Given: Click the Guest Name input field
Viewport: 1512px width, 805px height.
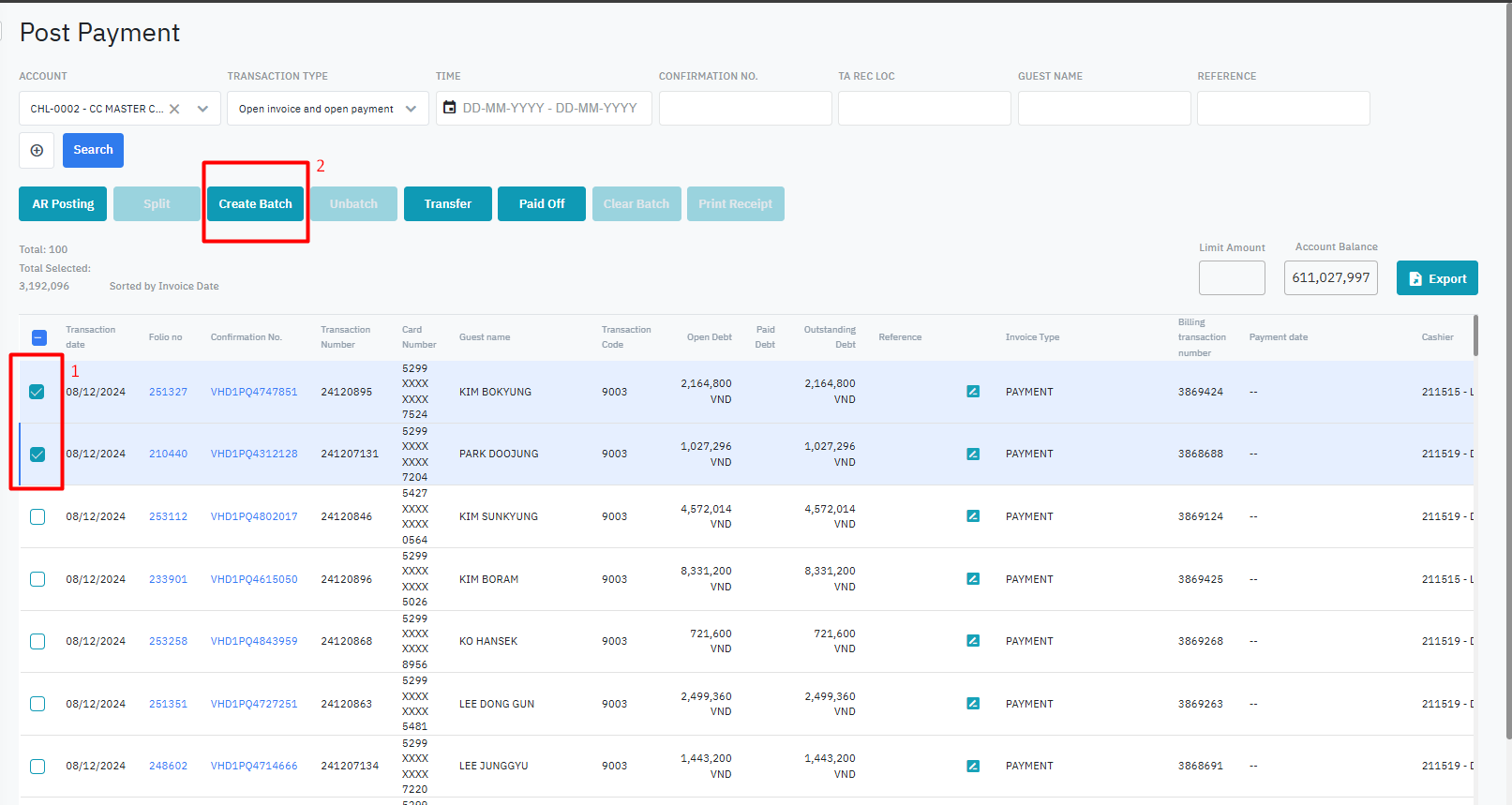Looking at the screenshot, I should [1103, 109].
